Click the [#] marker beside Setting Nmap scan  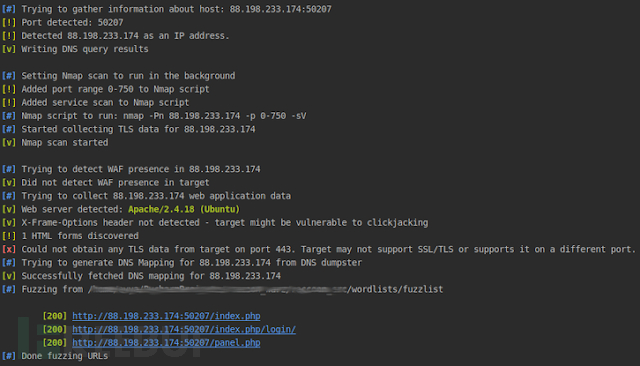(x=9, y=76)
